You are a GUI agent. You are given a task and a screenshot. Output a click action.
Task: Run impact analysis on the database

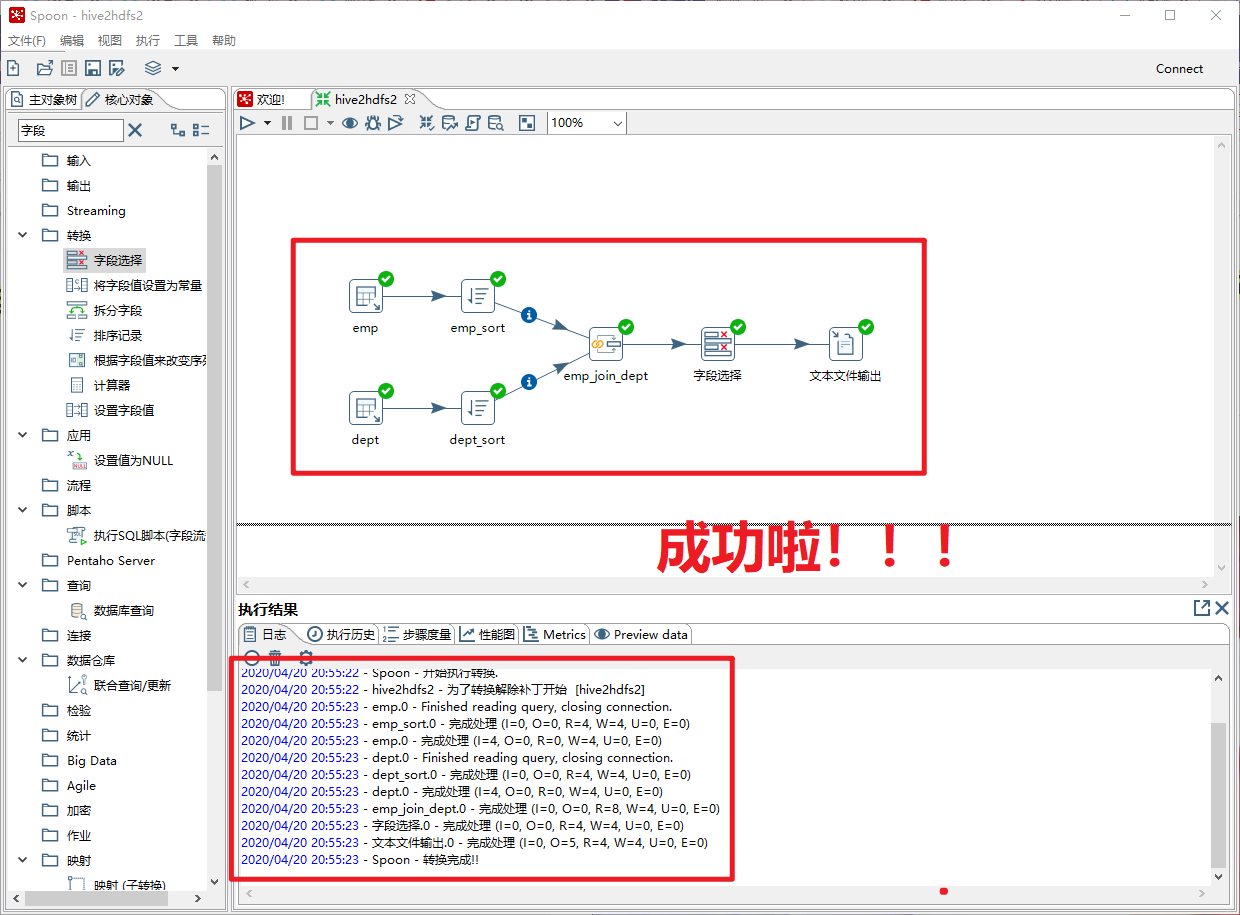click(x=450, y=123)
